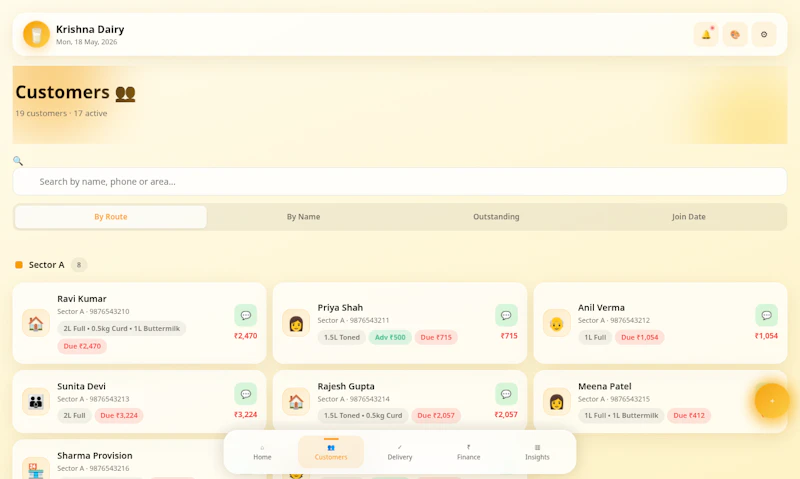800x479 pixels.
Task: Click the Sector A count badge 8
Action: 79,265
